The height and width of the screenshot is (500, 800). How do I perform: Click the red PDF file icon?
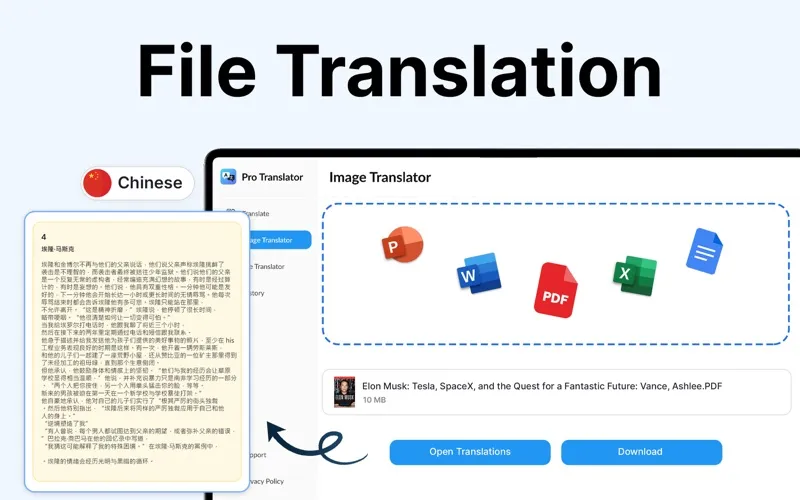click(x=556, y=290)
